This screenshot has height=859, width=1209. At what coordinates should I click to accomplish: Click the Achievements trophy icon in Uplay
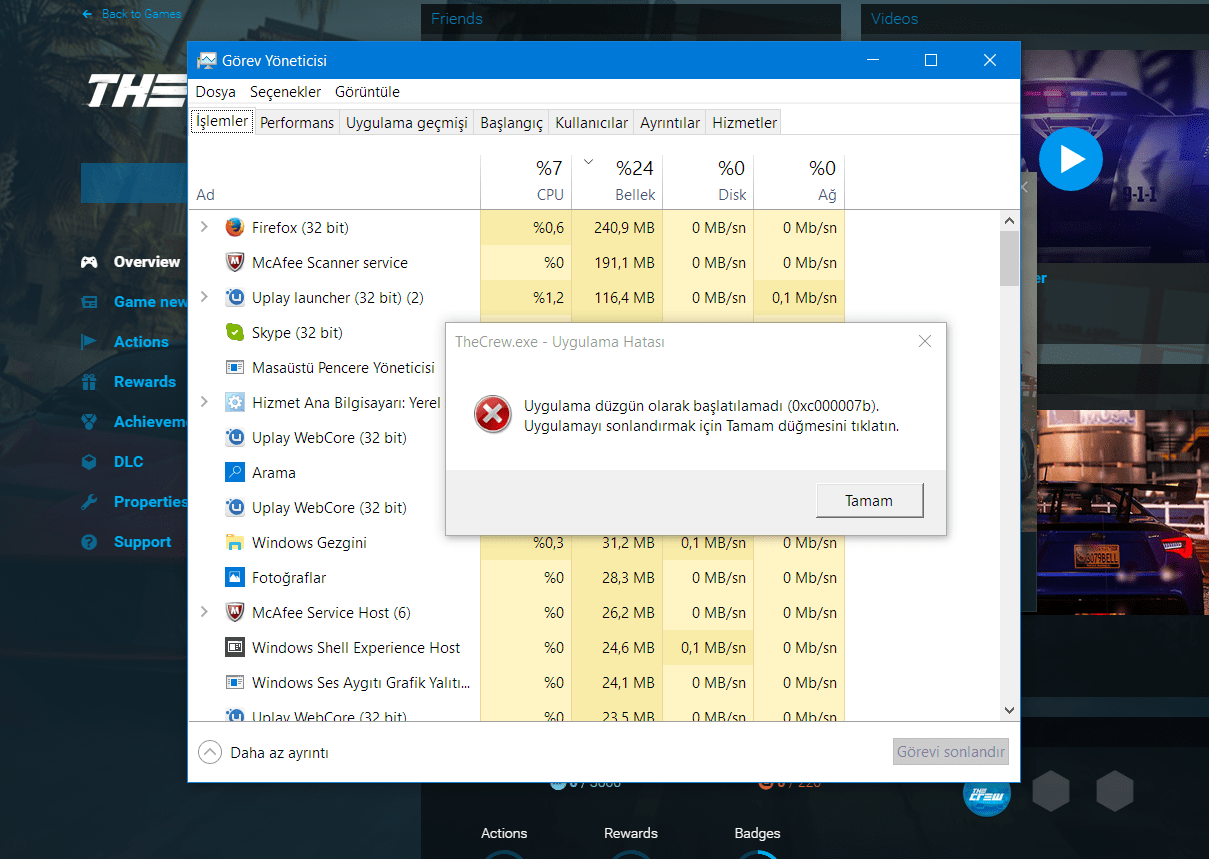90,422
